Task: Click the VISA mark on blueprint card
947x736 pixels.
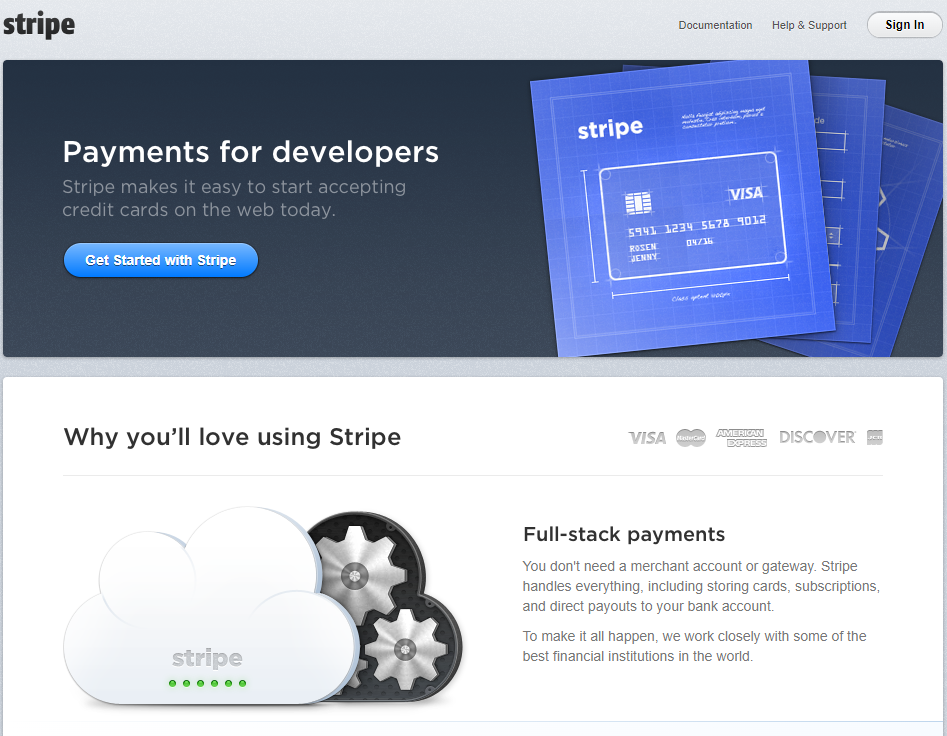Action: click(x=746, y=193)
